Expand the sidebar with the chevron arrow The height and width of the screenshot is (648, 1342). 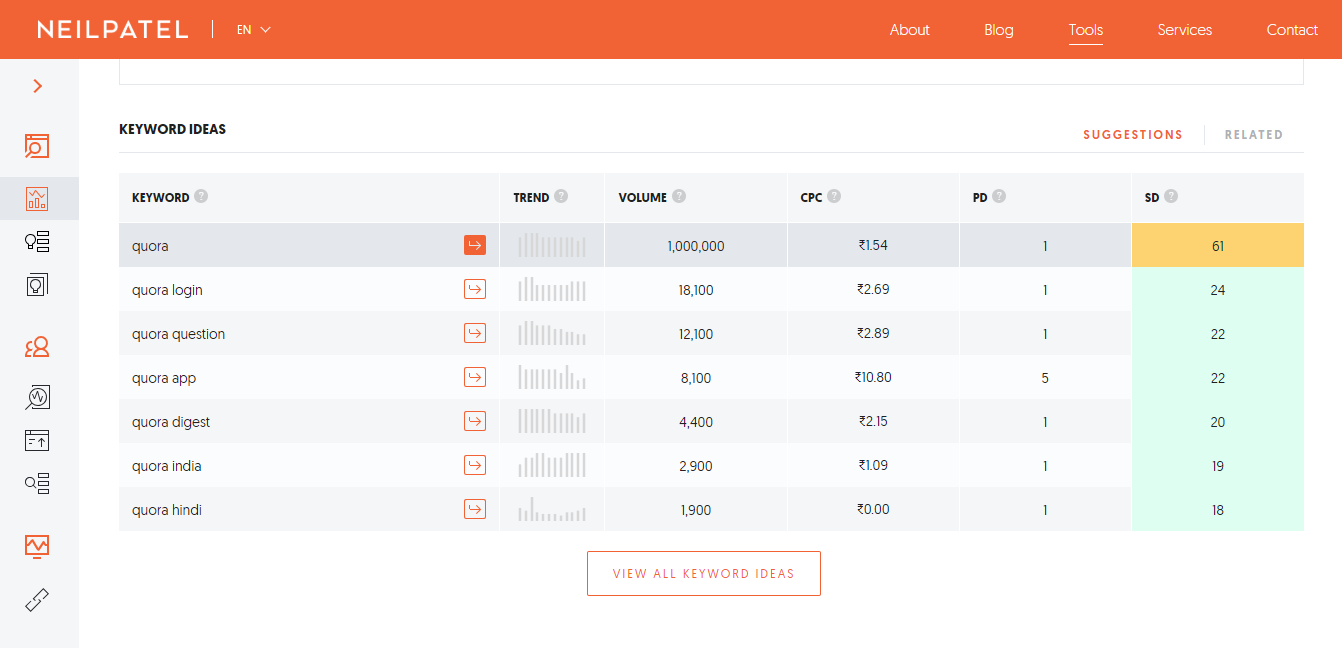38,86
